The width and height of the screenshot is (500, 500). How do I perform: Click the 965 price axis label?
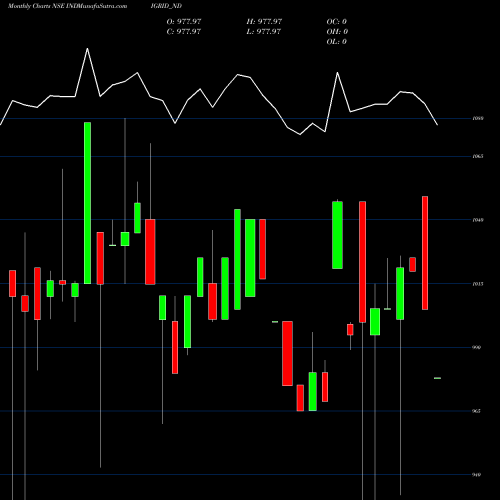pos(476,411)
